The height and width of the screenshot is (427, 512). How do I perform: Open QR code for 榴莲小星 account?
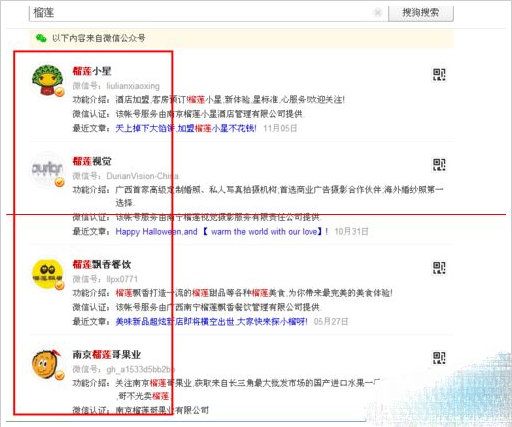[439, 75]
